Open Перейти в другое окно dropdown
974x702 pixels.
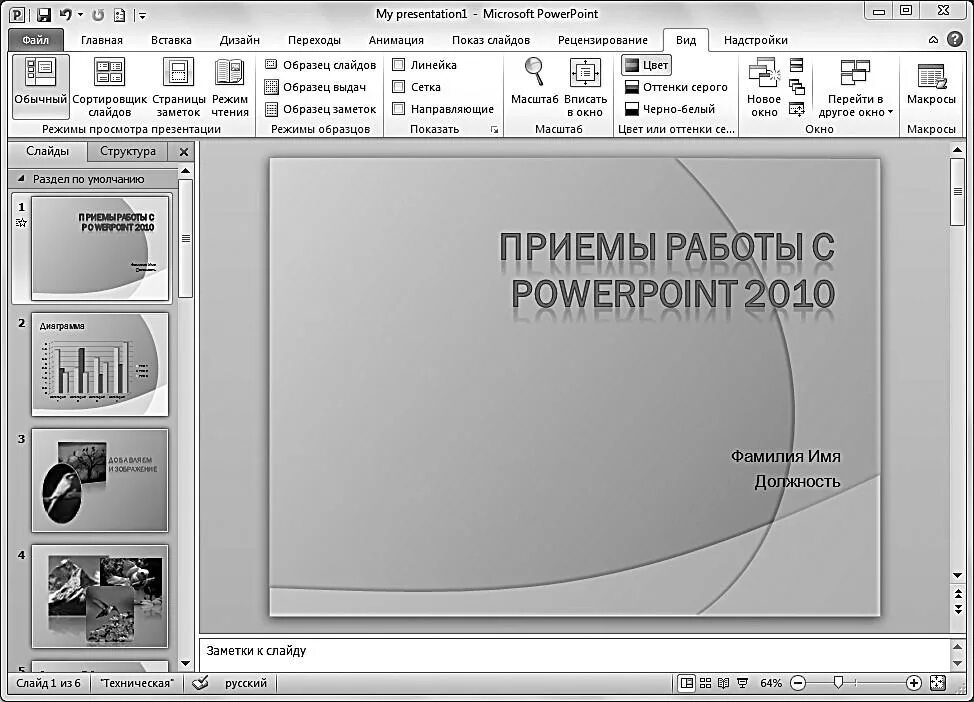[x=855, y=86]
